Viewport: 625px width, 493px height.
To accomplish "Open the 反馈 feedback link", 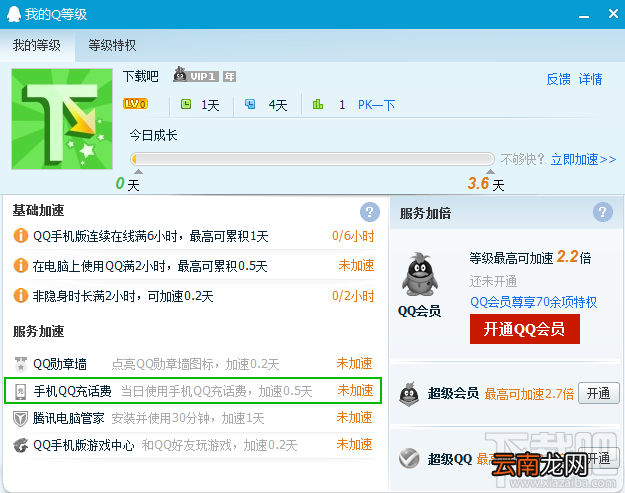I will pos(558,79).
